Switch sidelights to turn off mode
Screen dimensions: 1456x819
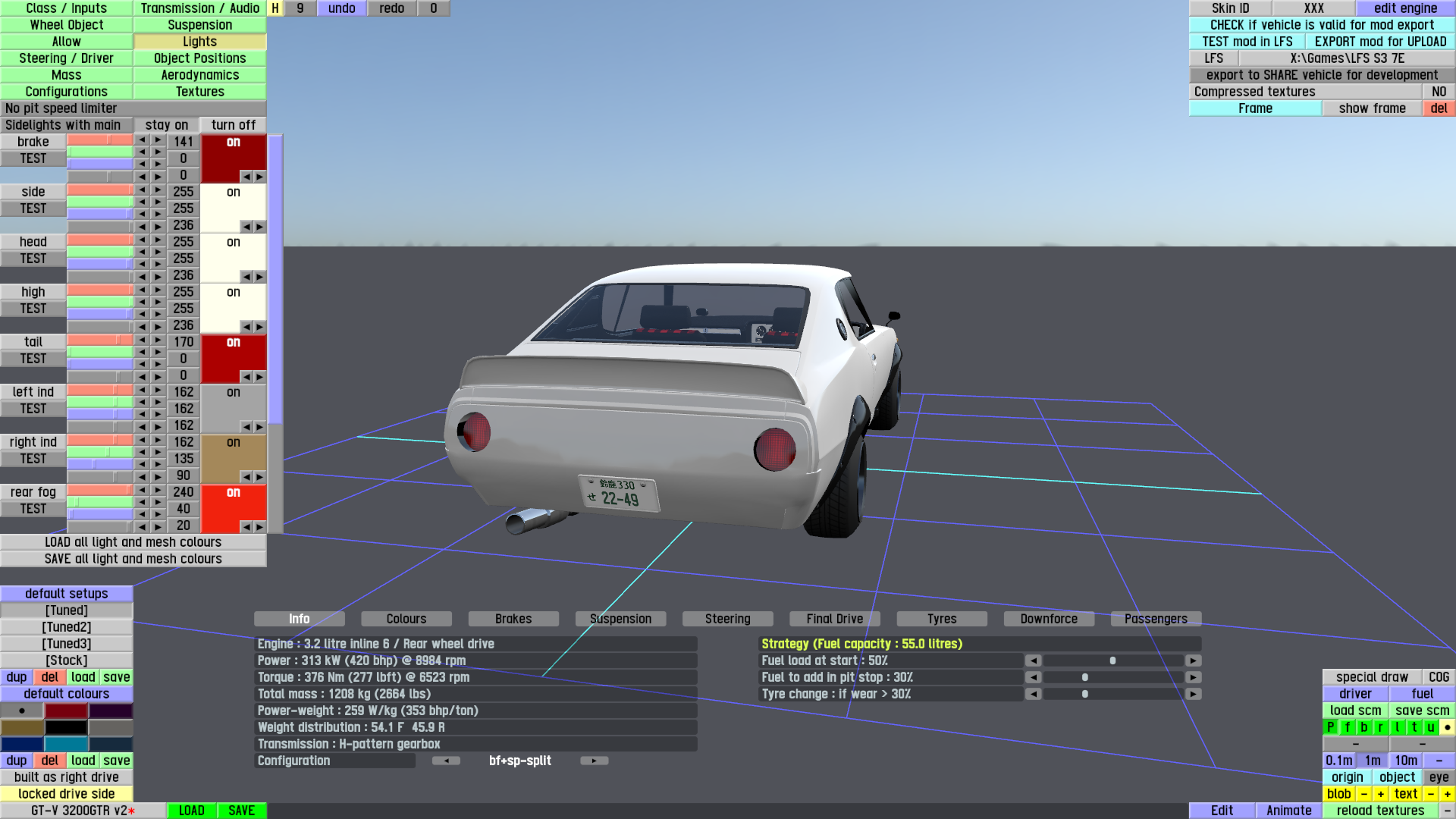point(233,125)
